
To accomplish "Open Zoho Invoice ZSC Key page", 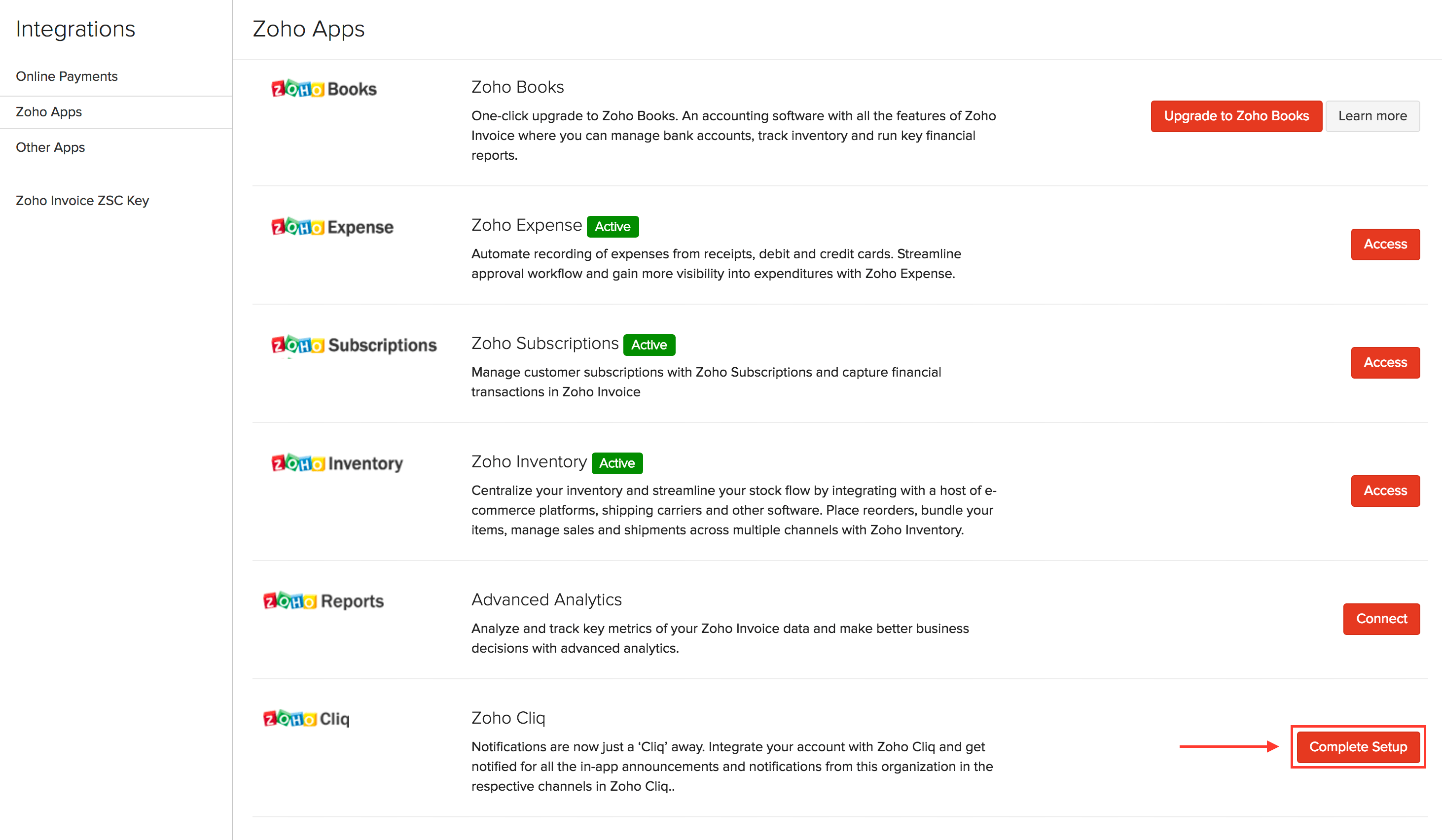I will click(x=82, y=201).
